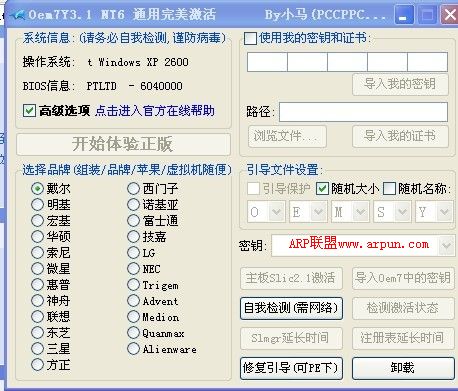Click the 浏览文件 button
Viewport: 458px width, 391px height.
[x=287, y=136]
